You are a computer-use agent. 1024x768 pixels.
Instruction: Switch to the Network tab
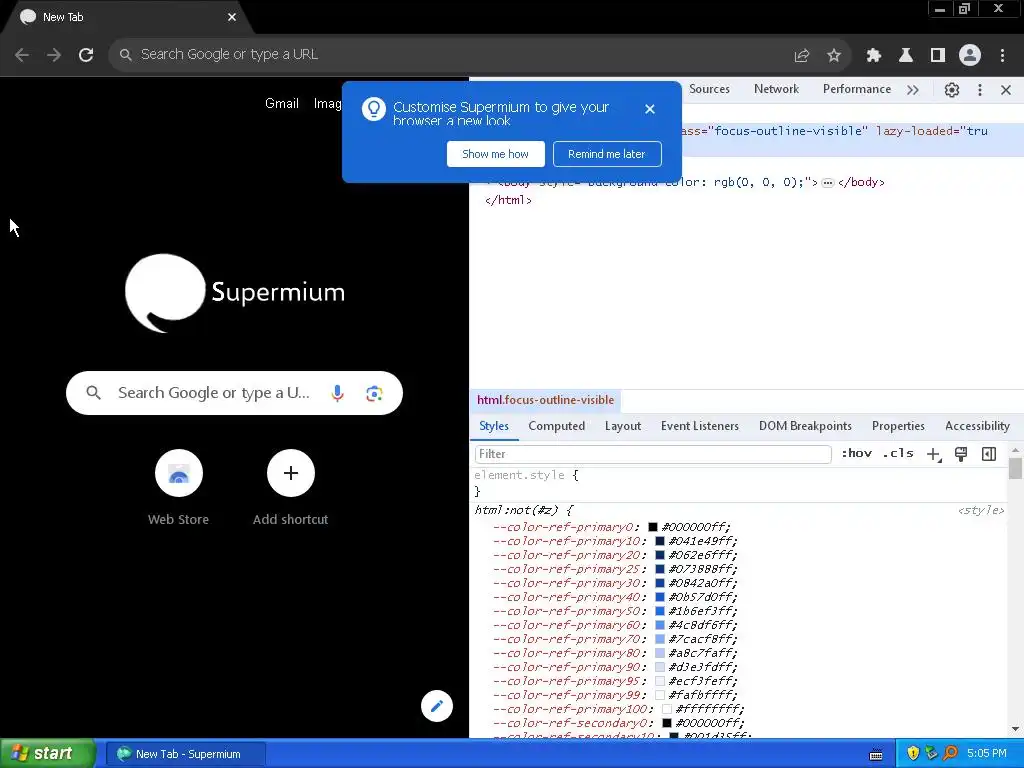776,89
